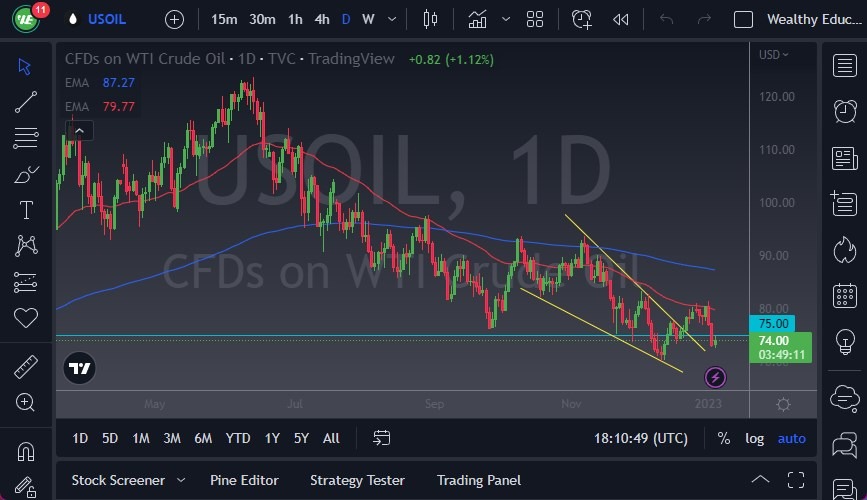This screenshot has height=500, width=867.
Task: Collapse the indicator legend chevron
Action: point(78,130)
